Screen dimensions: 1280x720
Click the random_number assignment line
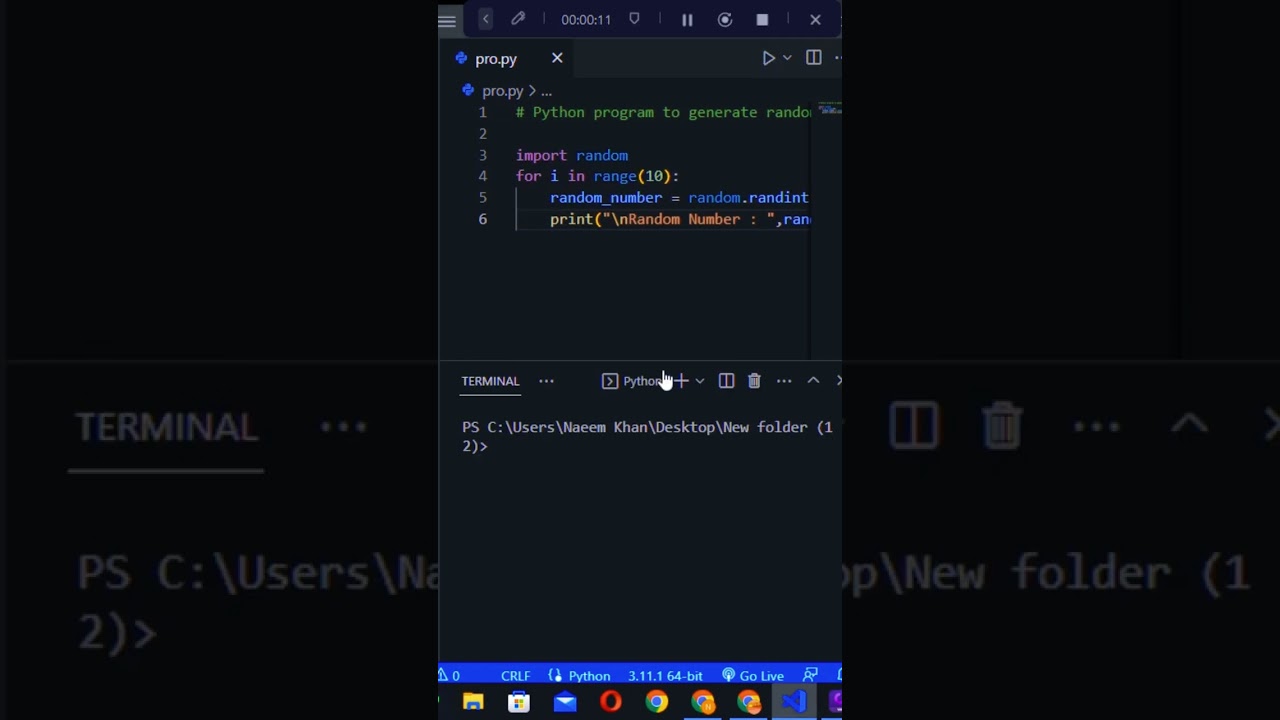point(679,198)
